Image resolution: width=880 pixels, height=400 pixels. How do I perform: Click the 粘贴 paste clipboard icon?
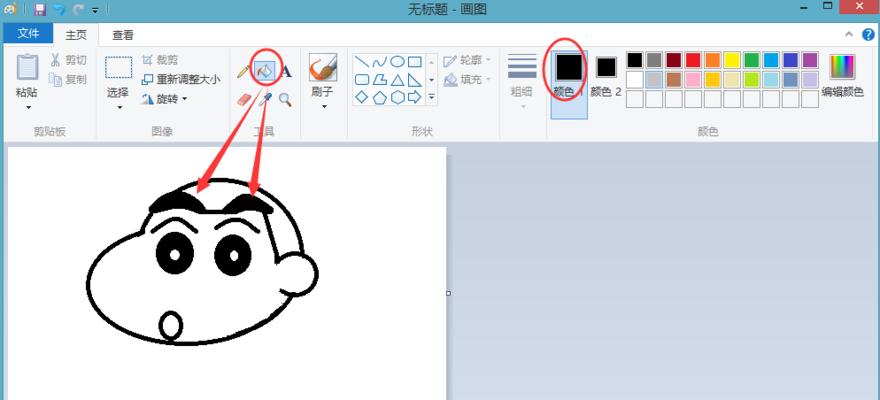coord(27,67)
